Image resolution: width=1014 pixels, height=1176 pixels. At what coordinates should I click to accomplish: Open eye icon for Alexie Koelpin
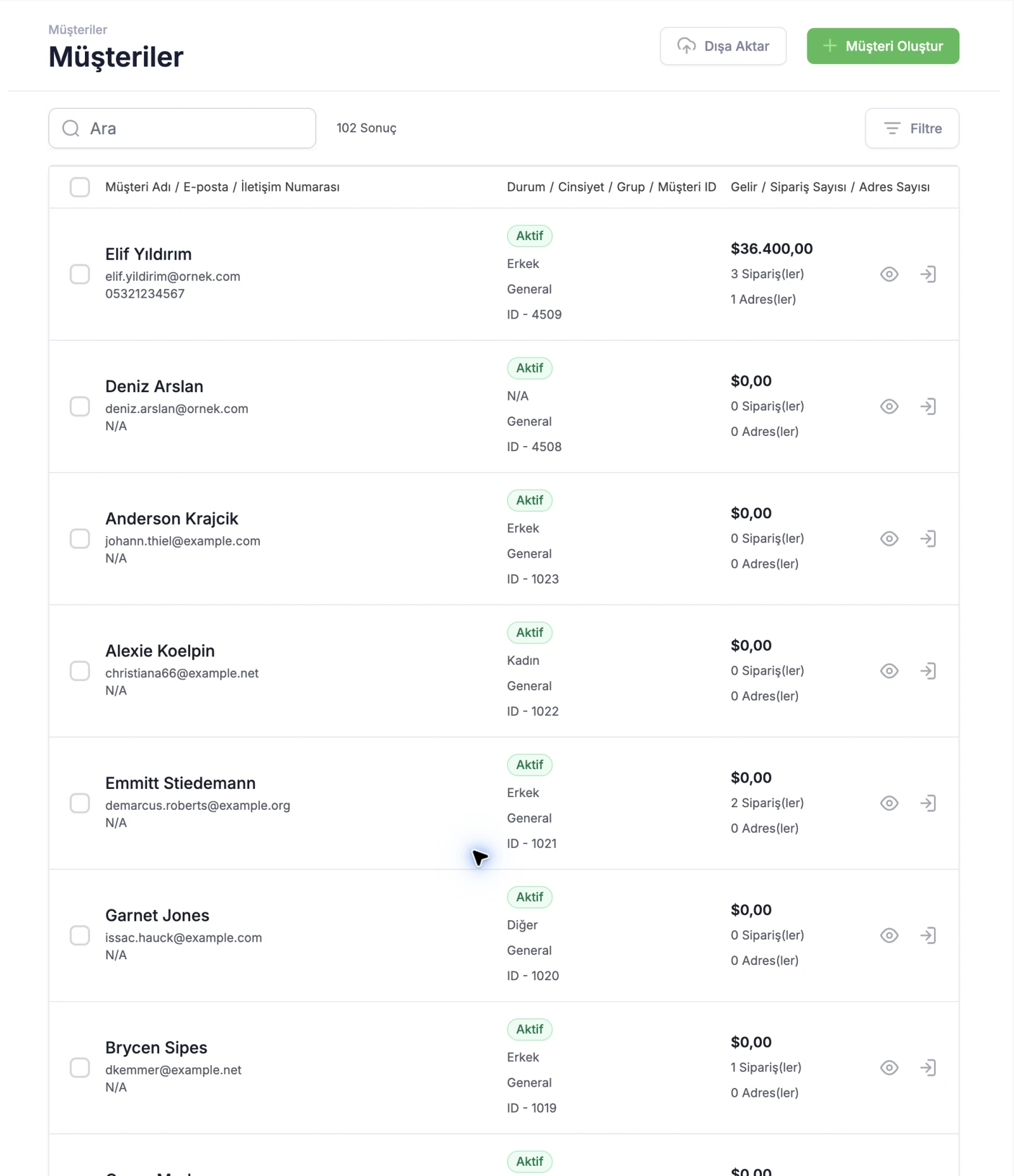(x=889, y=671)
